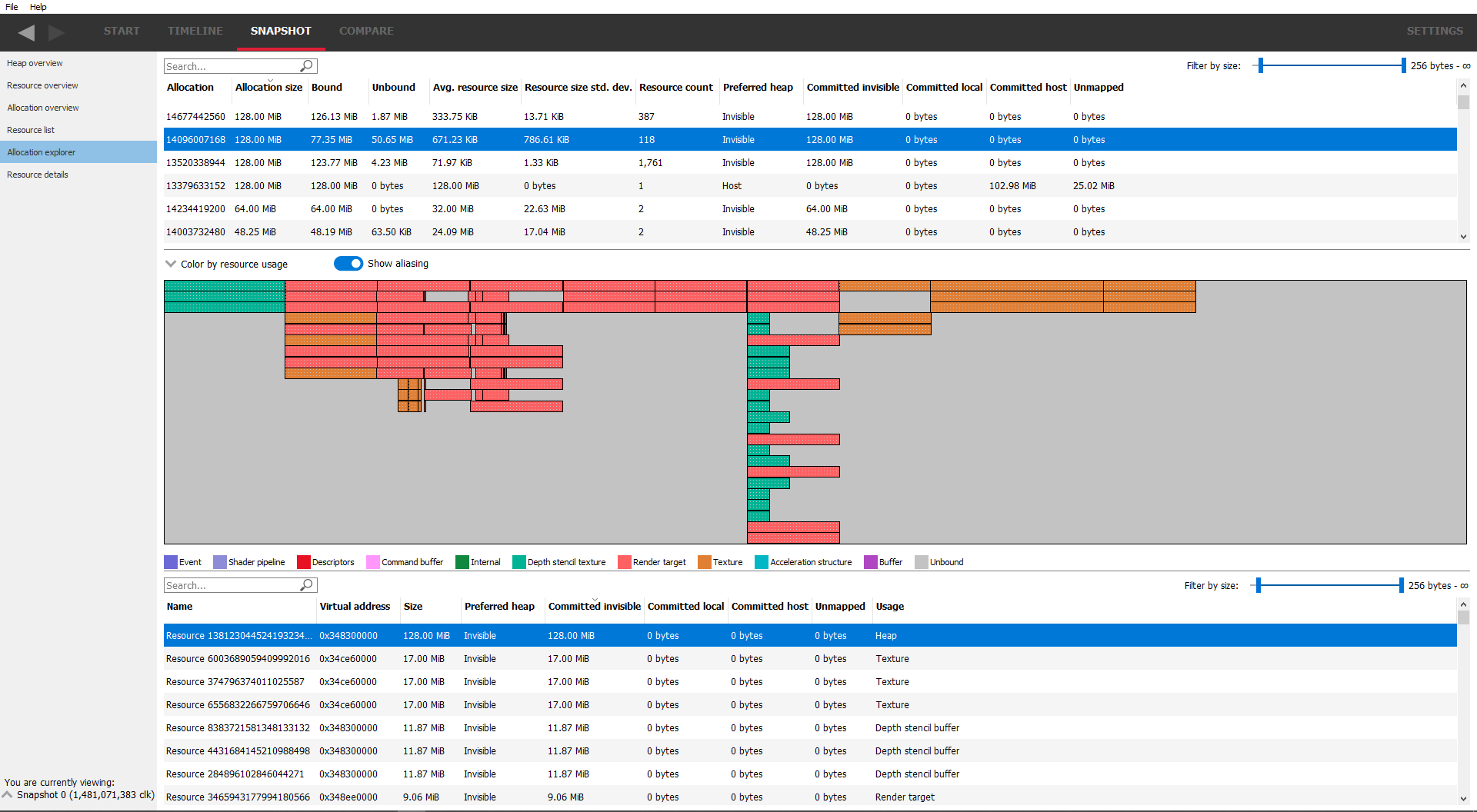Select allocation row 13520338944
This screenshot has height=812, width=1477.
point(195,163)
